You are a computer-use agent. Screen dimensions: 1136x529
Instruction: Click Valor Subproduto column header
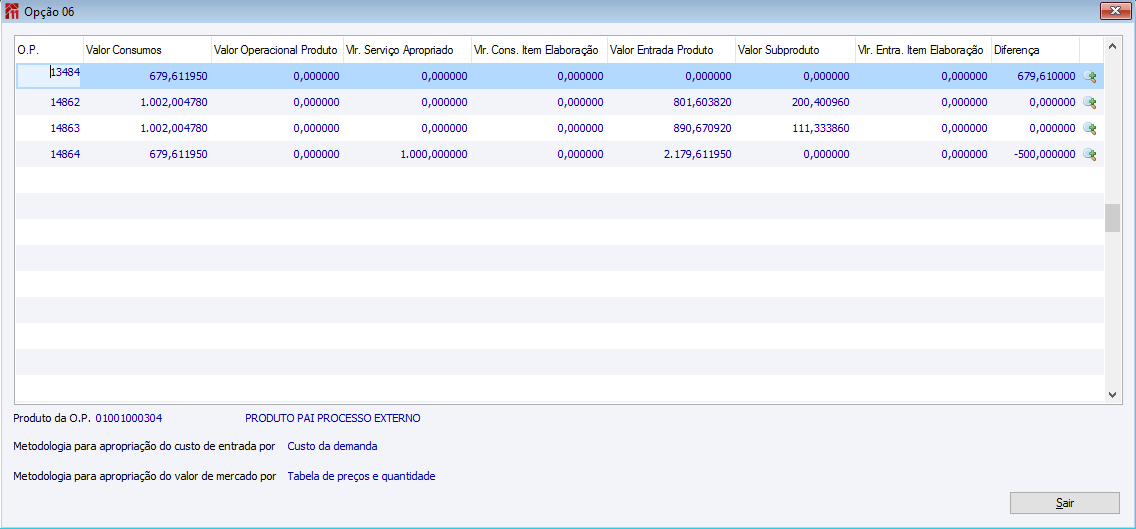[x=795, y=50]
